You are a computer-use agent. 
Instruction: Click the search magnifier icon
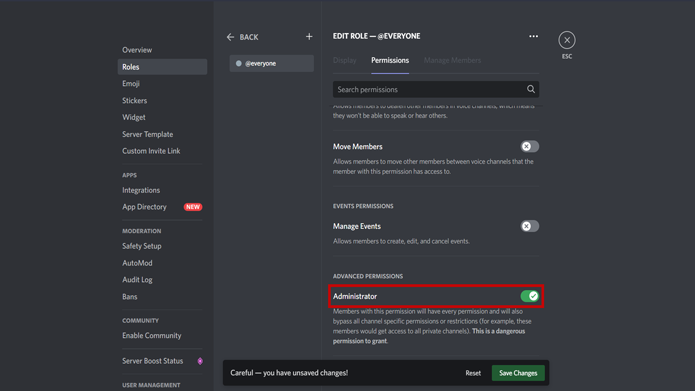[x=531, y=89]
